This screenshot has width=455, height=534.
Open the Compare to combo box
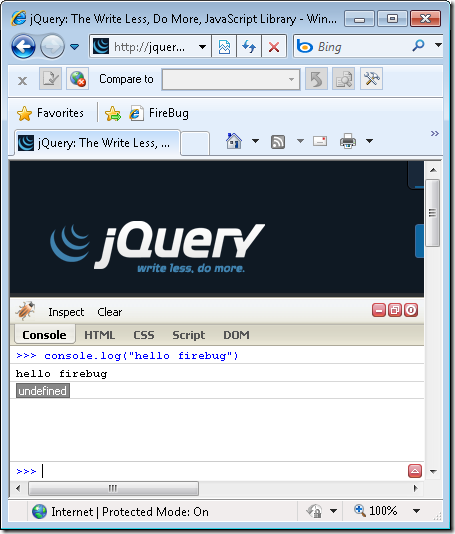tap(231, 79)
